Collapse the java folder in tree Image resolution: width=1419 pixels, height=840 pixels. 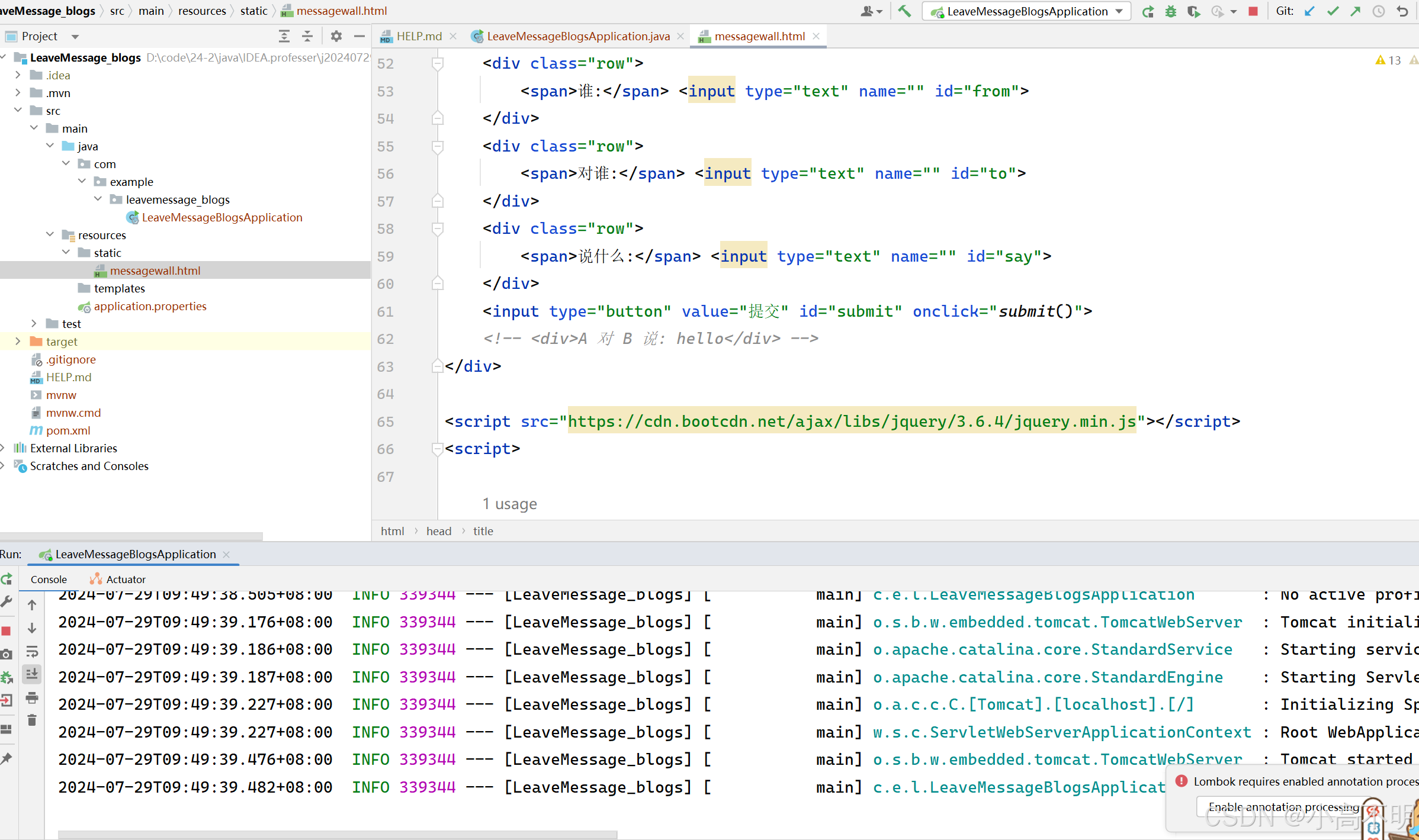pyautogui.click(x=50, y=146)
